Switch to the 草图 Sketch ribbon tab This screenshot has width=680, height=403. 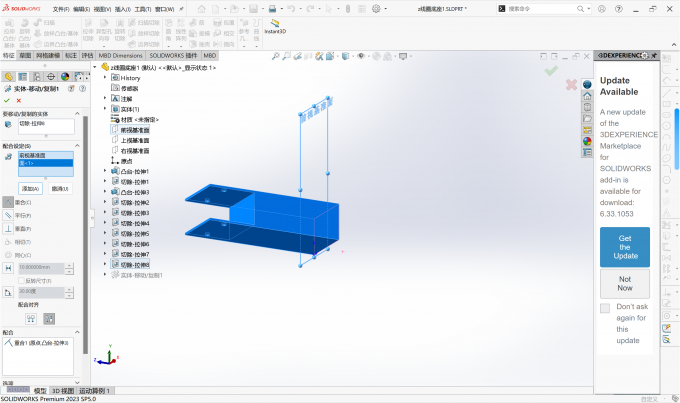tap(25, 56)
